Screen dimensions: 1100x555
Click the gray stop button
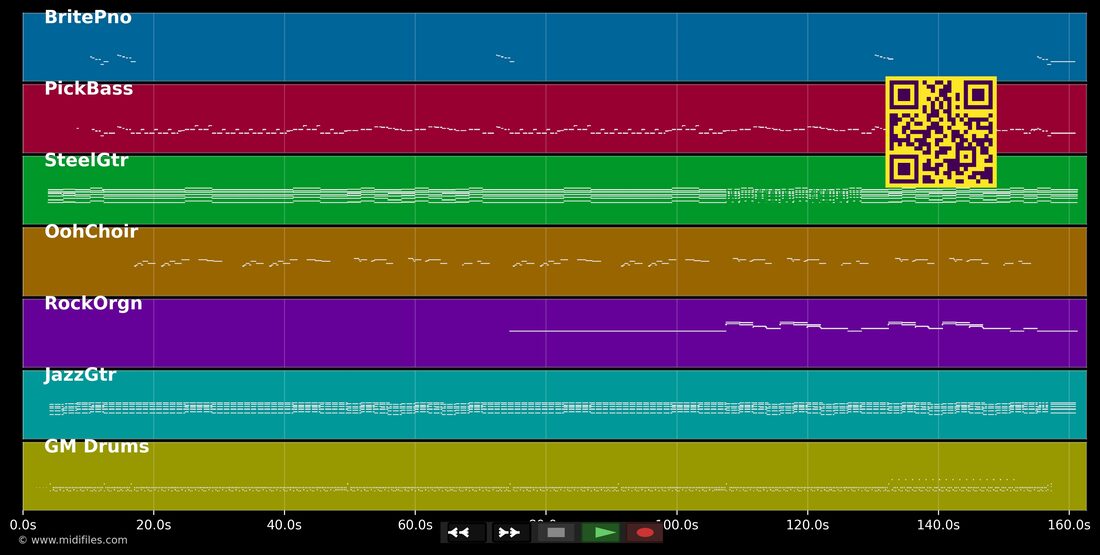pyautogui.click(x=556, y=533)
